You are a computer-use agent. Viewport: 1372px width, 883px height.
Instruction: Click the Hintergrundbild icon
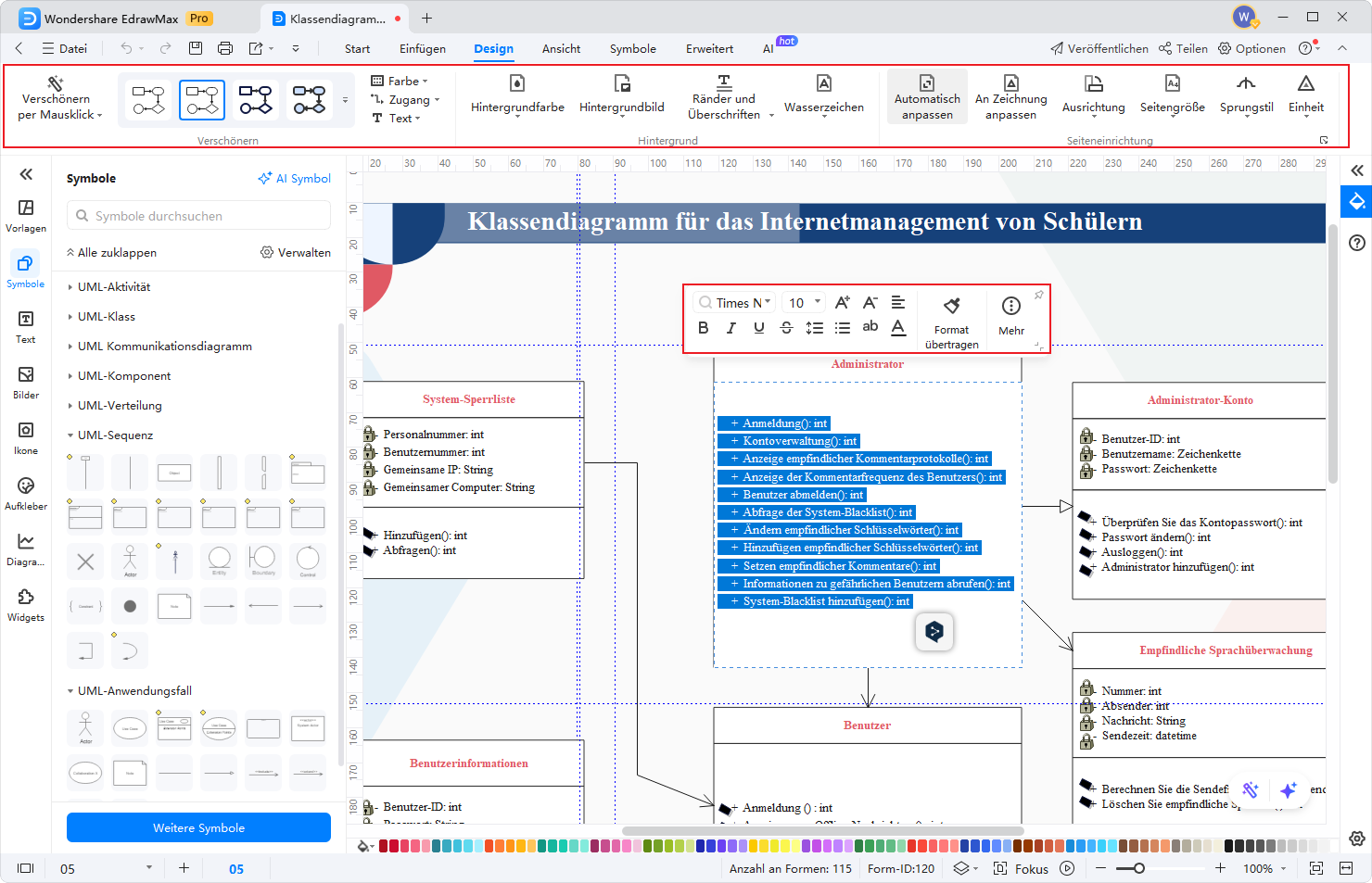pos(622,83)
